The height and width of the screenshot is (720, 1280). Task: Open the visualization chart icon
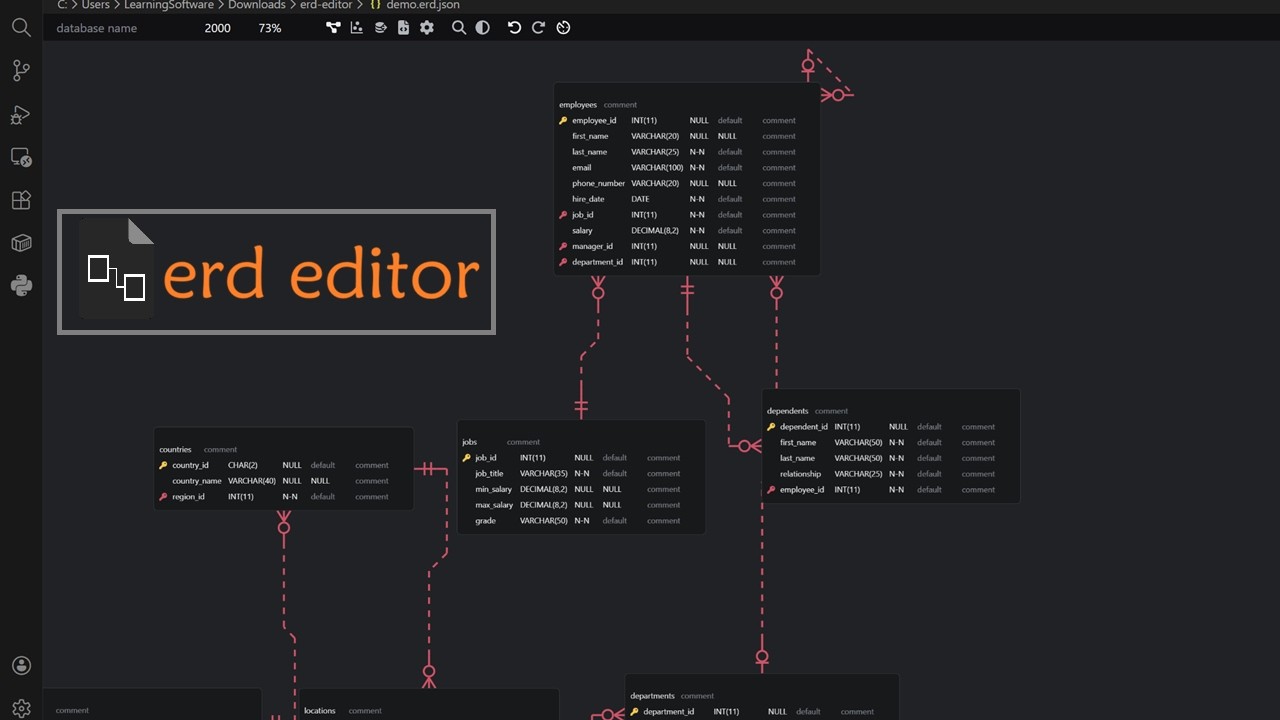point(357,28)
